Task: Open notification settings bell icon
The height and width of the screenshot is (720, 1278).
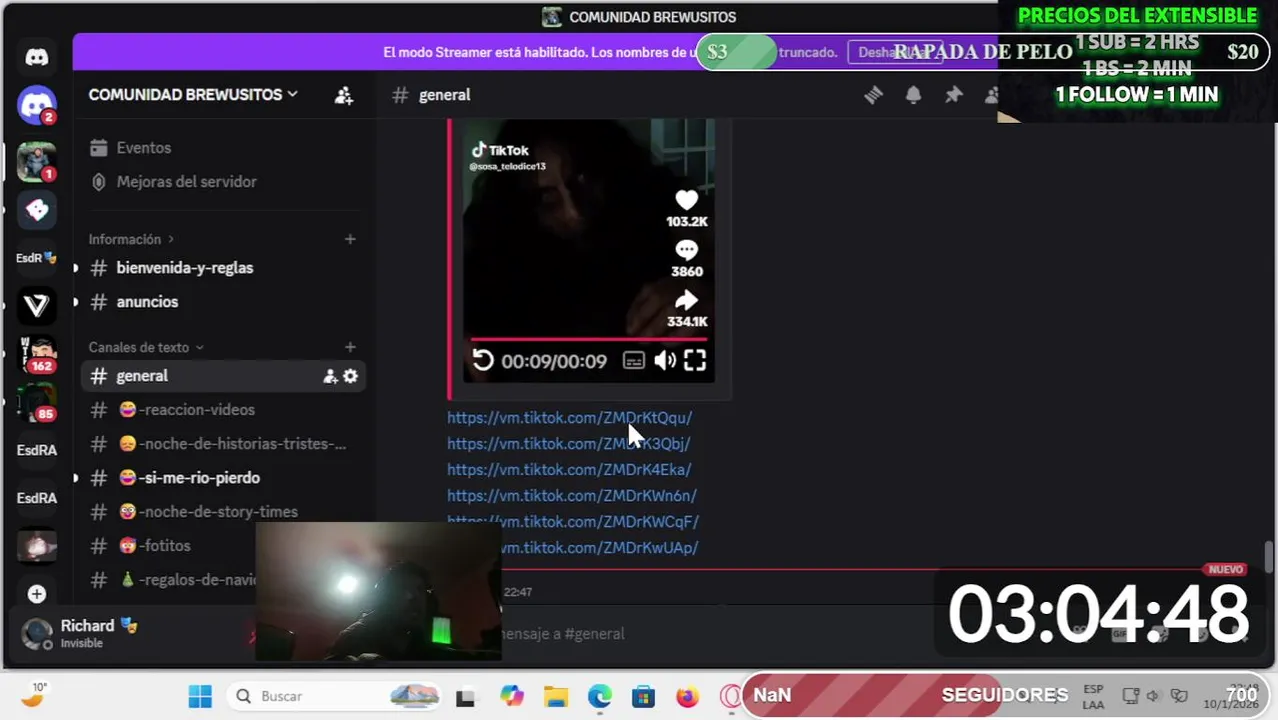Action: [913, 95]
